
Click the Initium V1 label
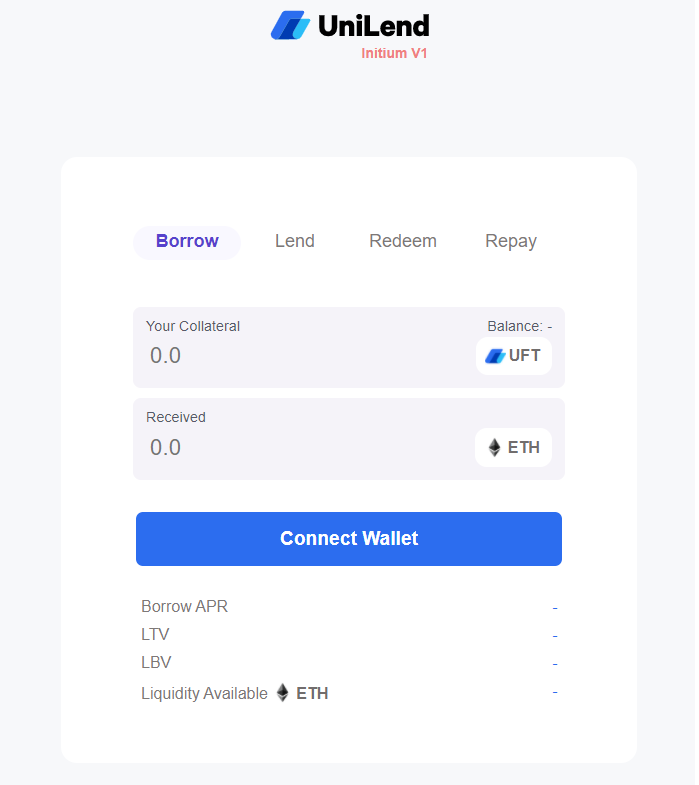point(395,54)
